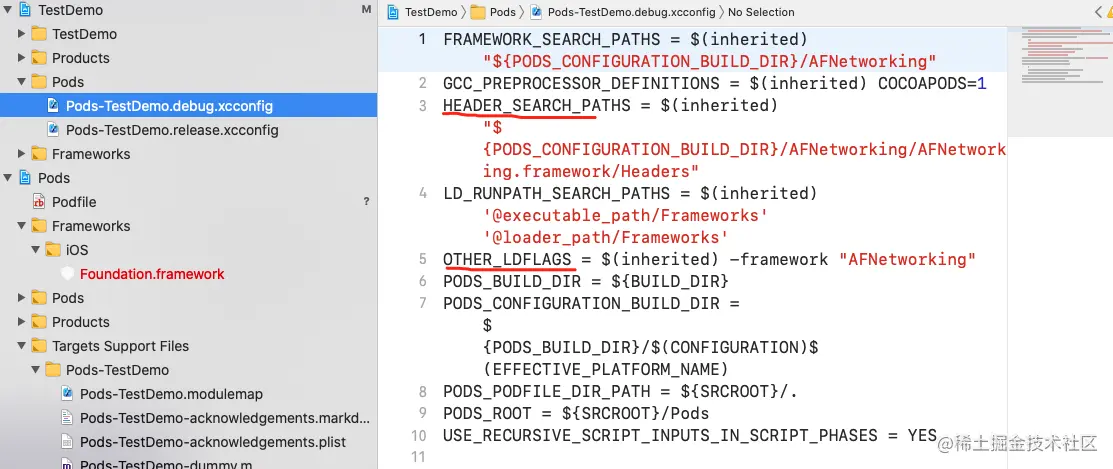Click the acknowledgements markdown file icon
This screenshot has height=469, width=1113.
point(67,418)
